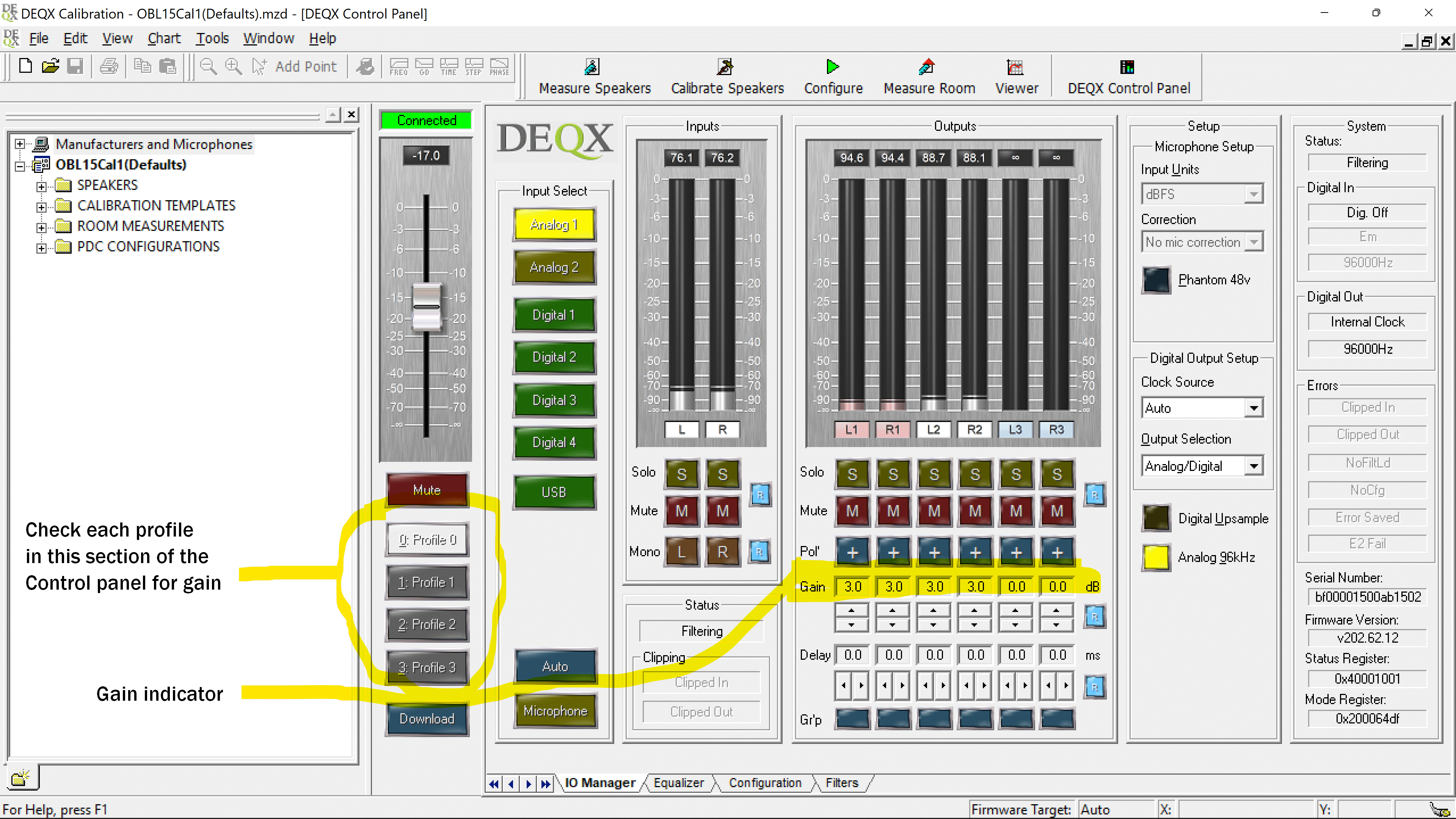Expand the CALIBRATION TEMPLATES folder
This screenshot has height=819, width=1456.
click(41, 206)
